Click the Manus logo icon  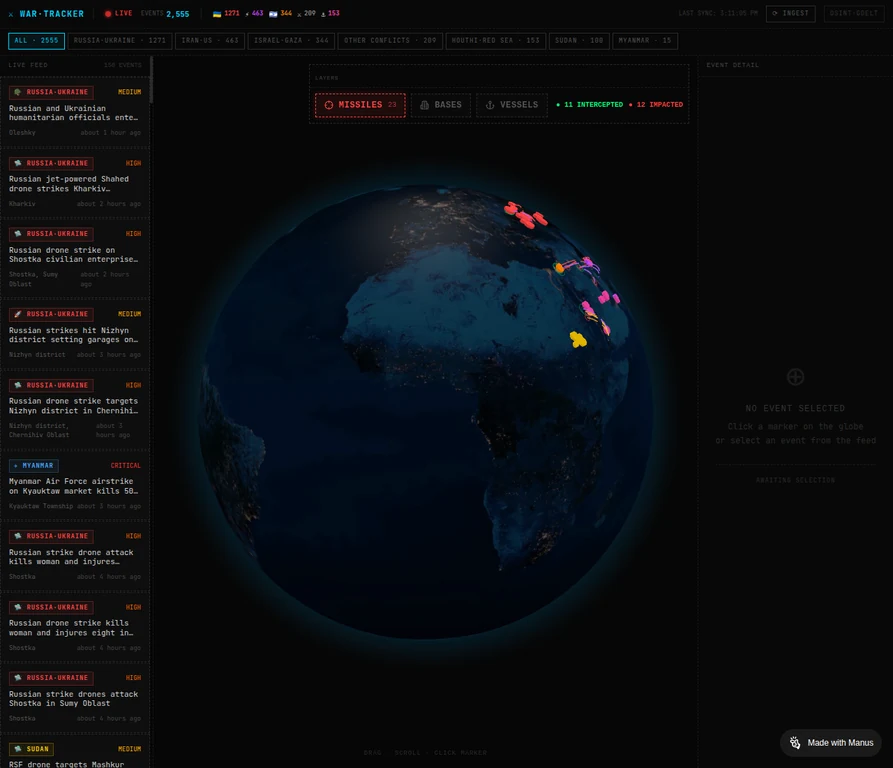click(795, 742)
